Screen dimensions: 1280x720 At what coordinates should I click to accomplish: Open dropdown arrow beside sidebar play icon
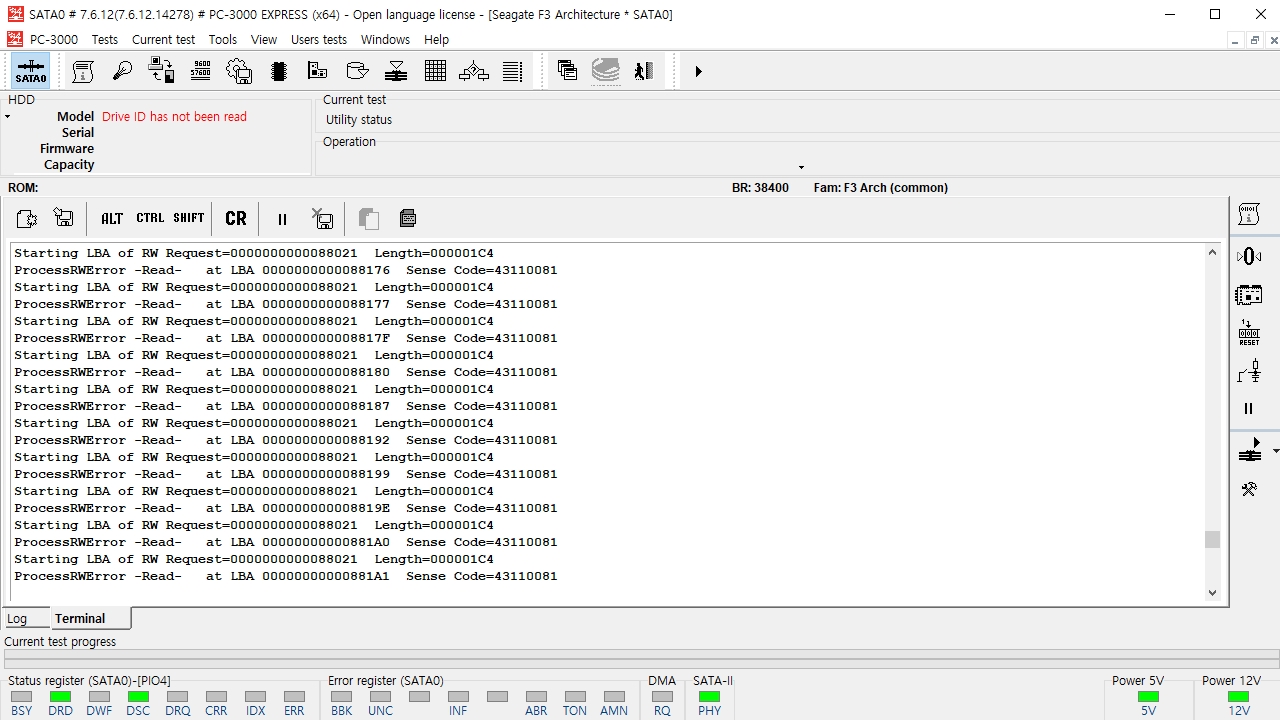coord(1276,452)
